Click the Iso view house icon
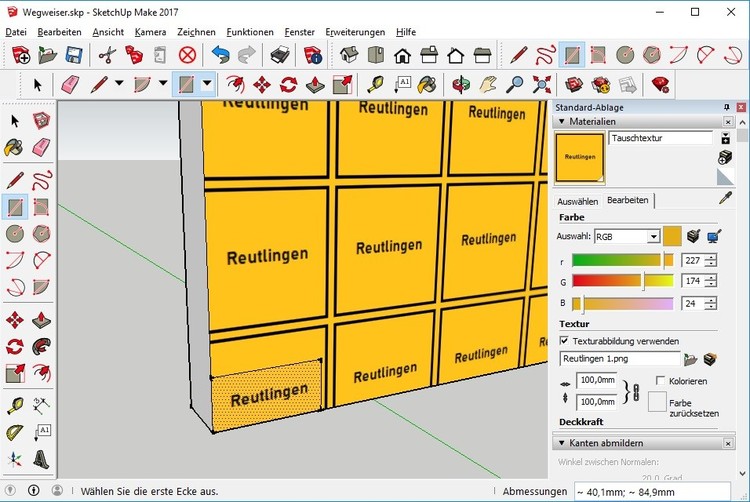 pyautogui.click(x=349, y=55)
